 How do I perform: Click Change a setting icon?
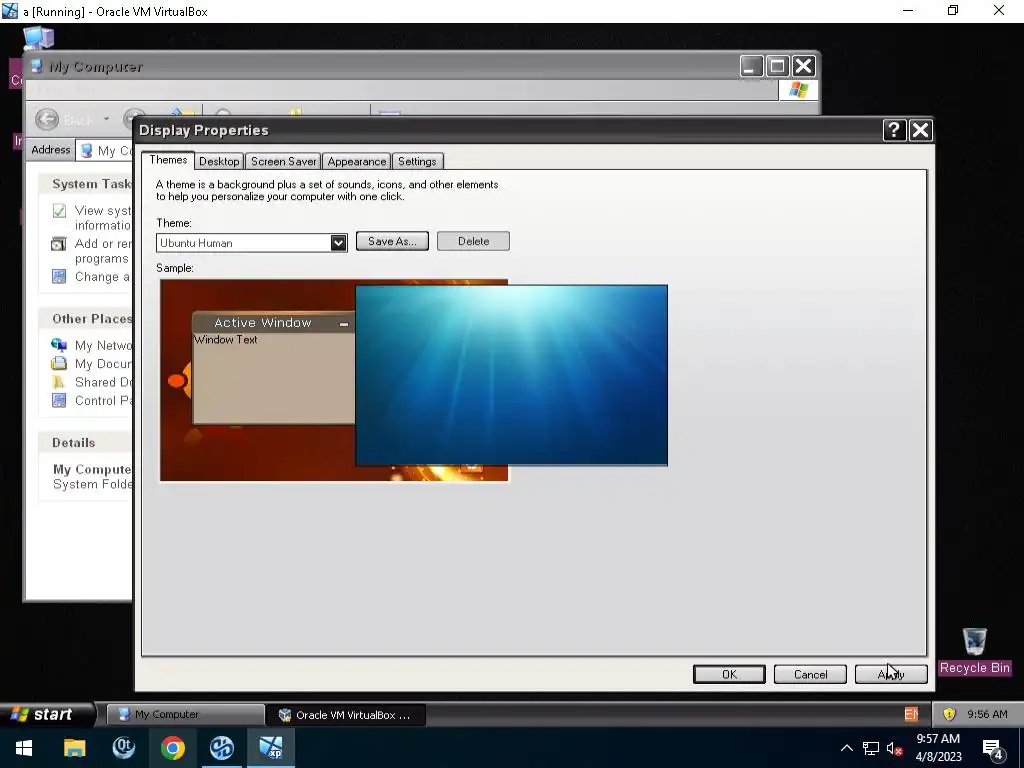pos(59,276)
